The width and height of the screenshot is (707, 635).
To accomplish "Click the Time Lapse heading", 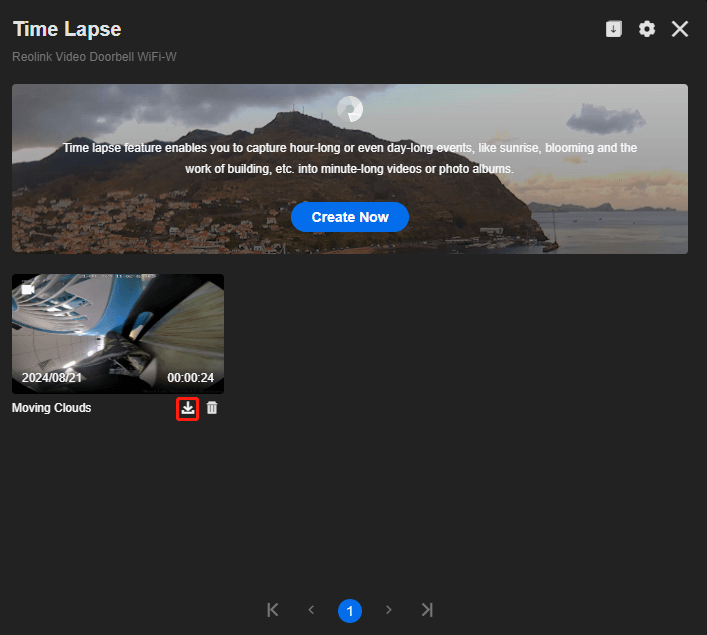I will pos(67,29).
